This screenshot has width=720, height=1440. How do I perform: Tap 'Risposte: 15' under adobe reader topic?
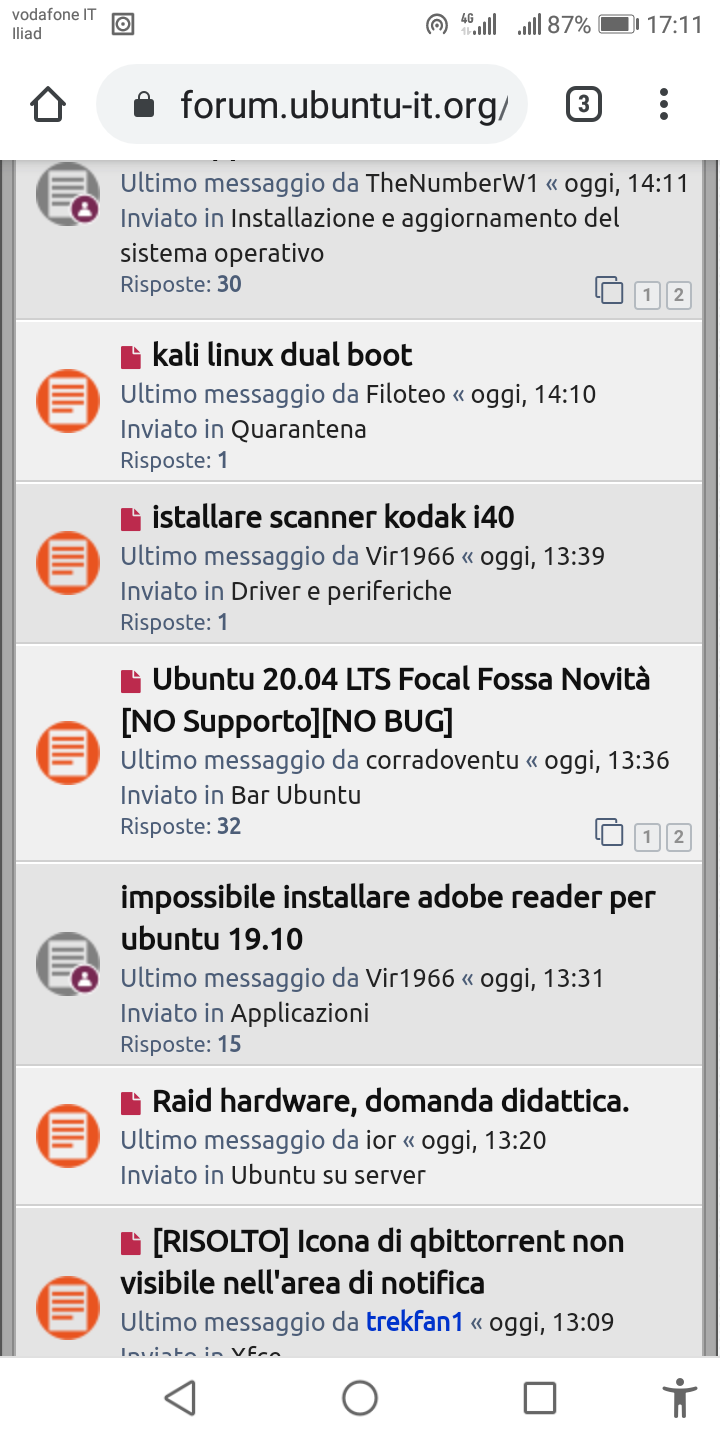(x=181, y=1044)
